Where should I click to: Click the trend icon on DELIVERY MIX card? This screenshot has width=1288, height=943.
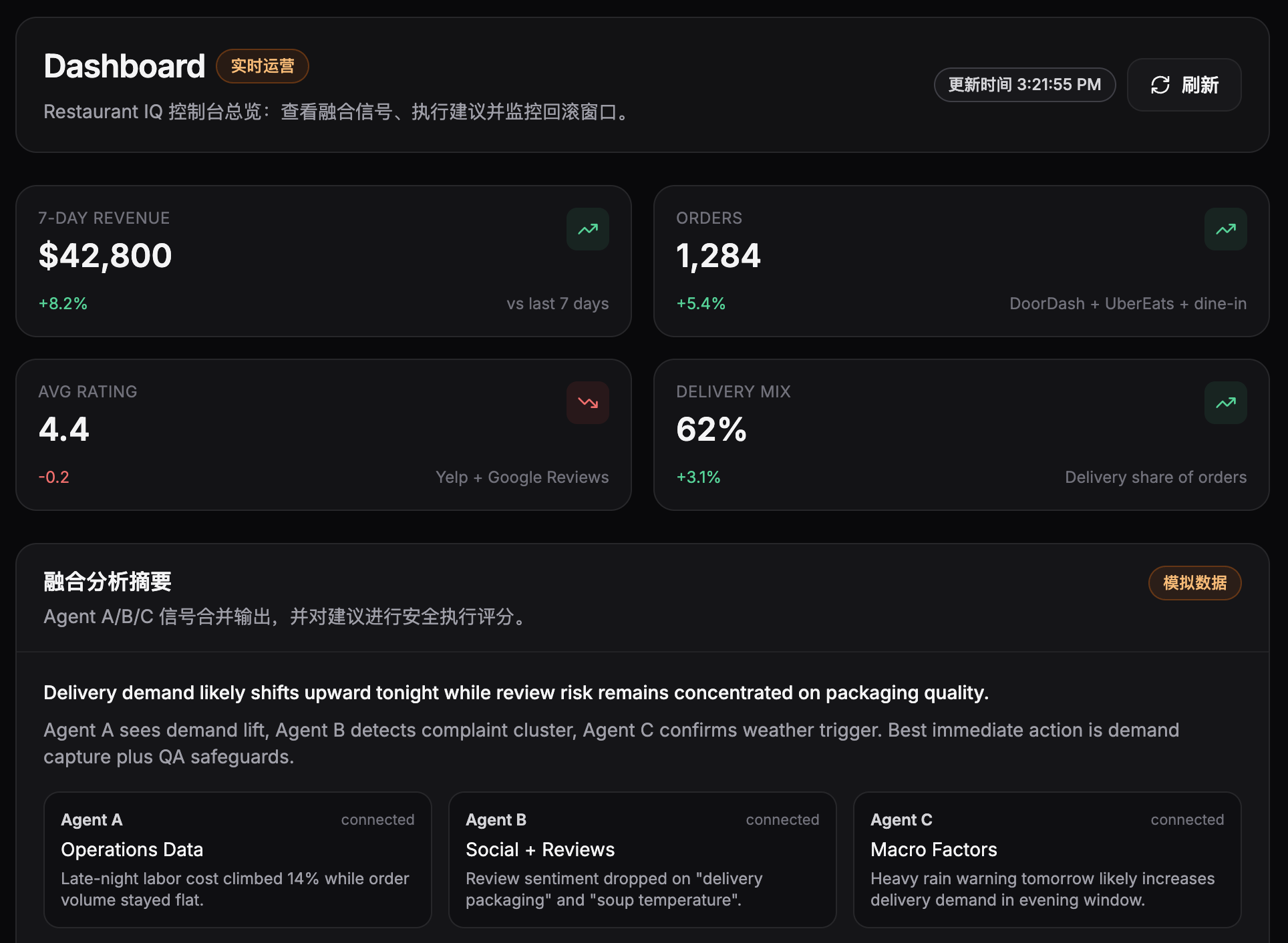(x=1225, y=403)
